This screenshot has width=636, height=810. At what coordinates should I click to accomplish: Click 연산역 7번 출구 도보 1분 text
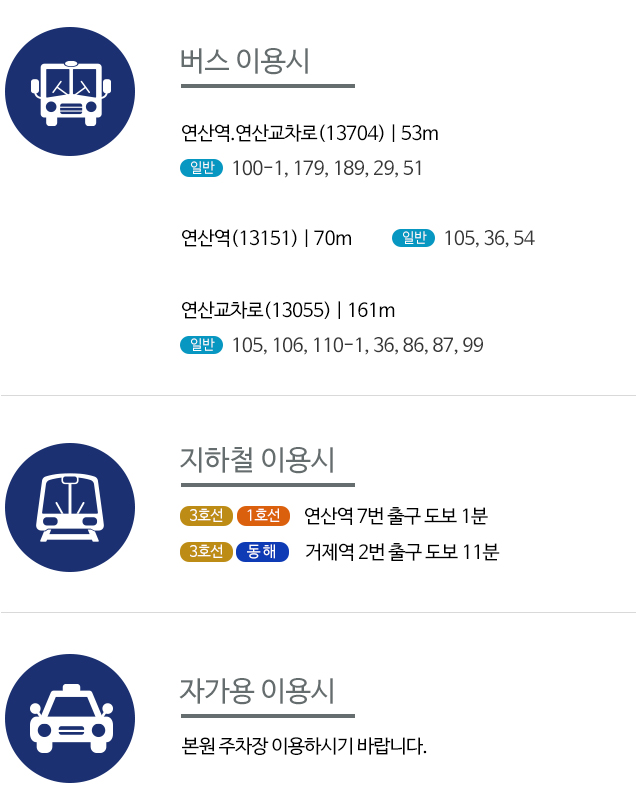click(396, 516)
